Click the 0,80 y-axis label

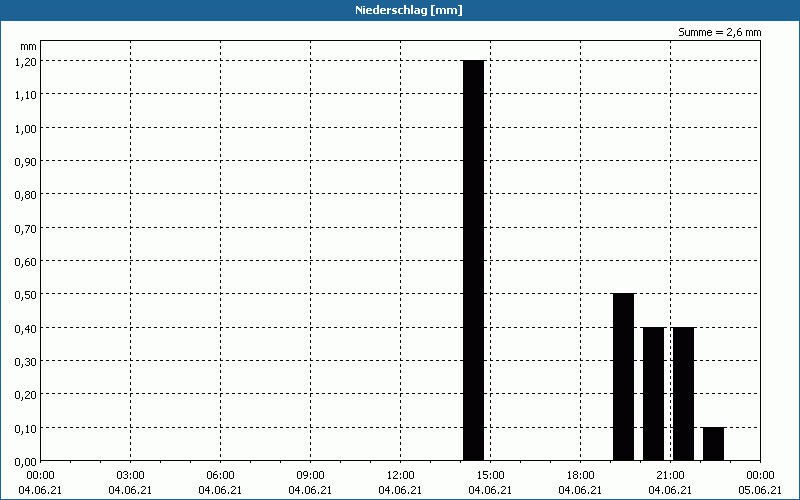pos(26,194)
